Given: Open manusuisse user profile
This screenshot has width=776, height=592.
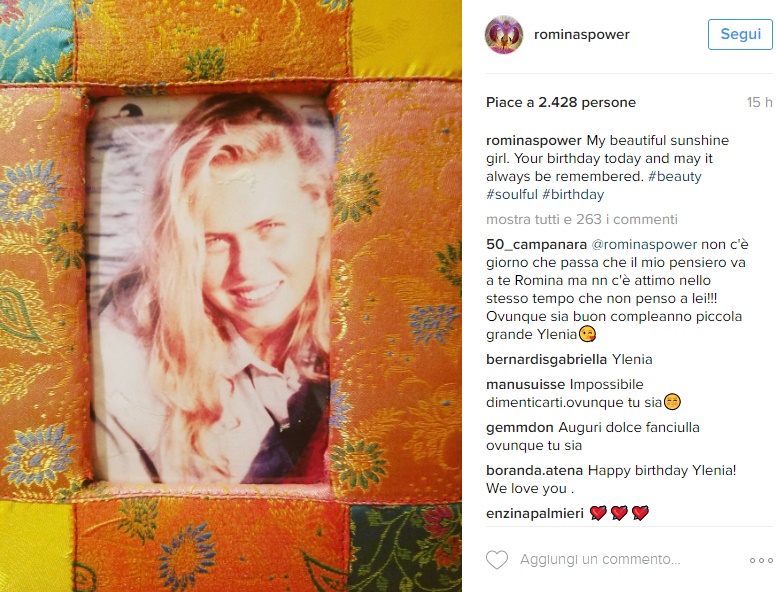Looking at the screenshot, I should coord(526,385).
